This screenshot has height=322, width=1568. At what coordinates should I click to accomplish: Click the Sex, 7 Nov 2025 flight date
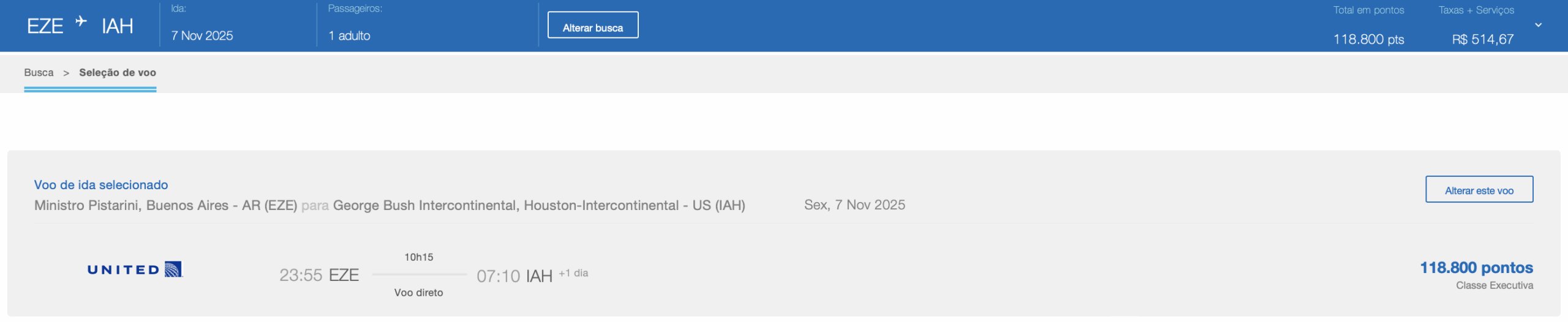[x=854, y=205]
